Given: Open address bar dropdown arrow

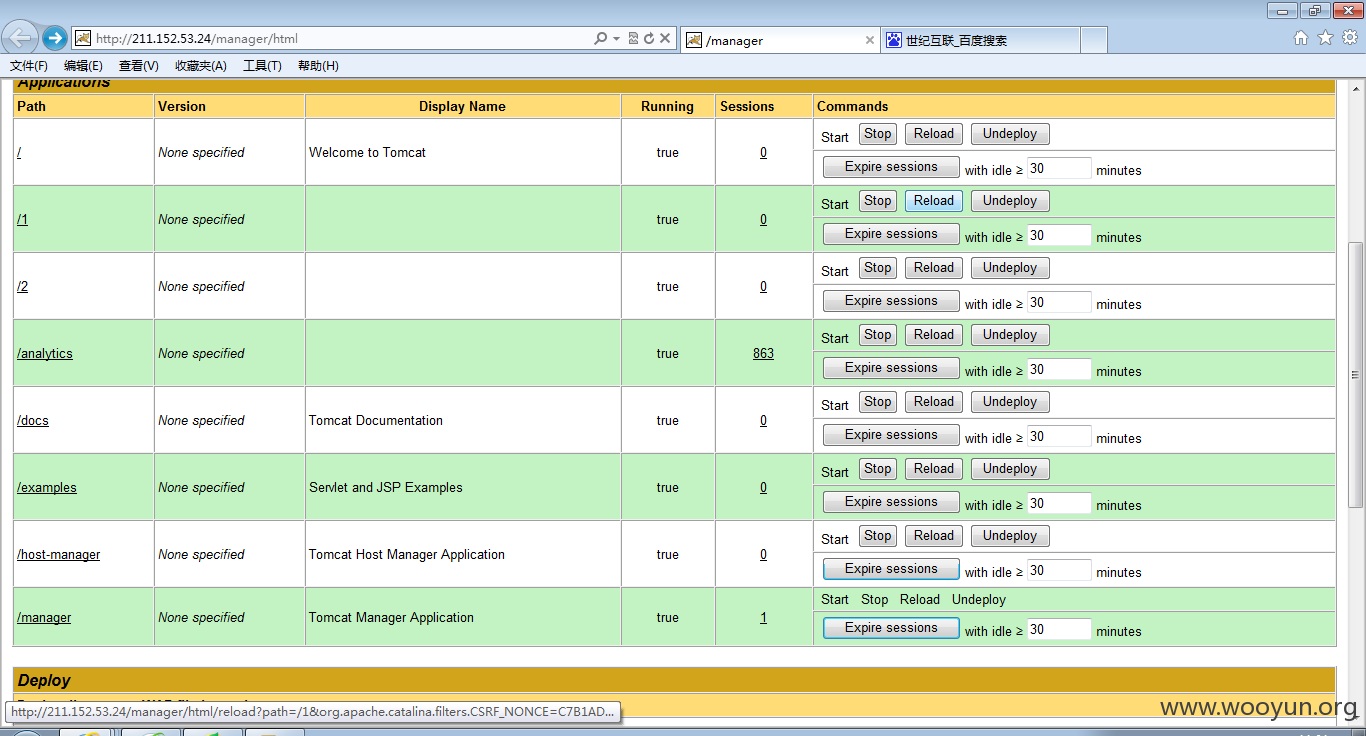Looking at the screenshot, I should click(616, 39).
